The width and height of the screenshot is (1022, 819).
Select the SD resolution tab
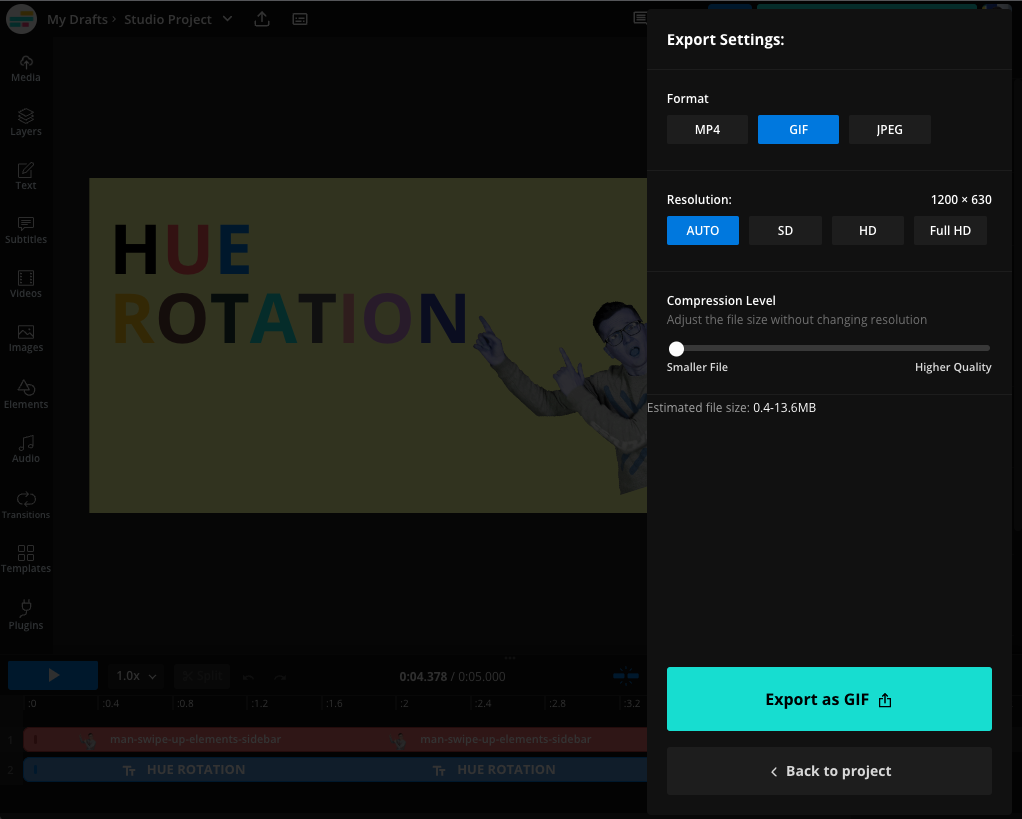click(x=785, y=230)
